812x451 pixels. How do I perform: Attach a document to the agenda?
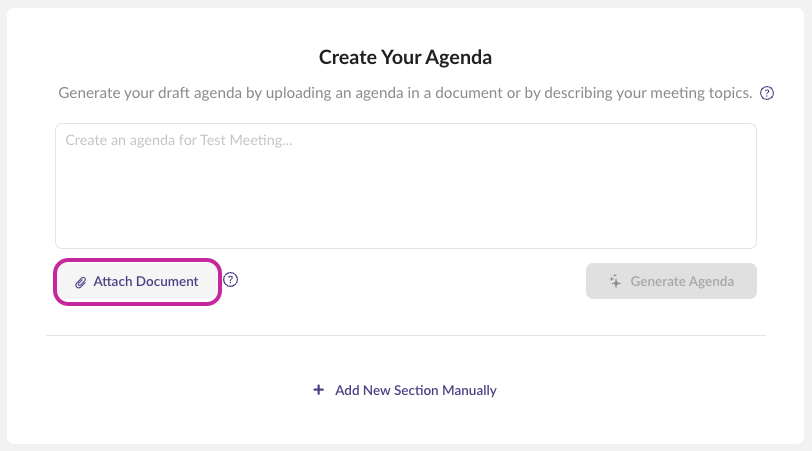(137, 282)
